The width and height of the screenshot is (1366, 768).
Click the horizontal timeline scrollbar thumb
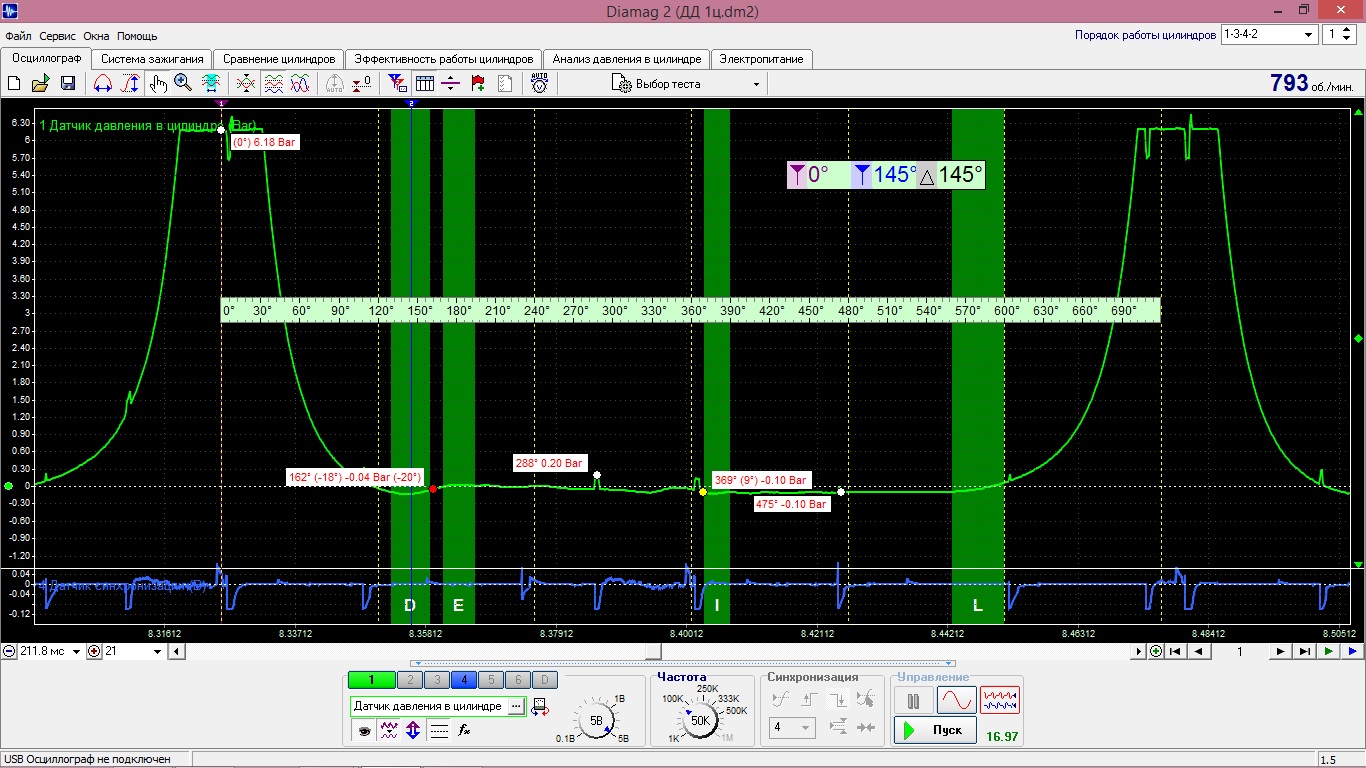(x=653, y=651)
